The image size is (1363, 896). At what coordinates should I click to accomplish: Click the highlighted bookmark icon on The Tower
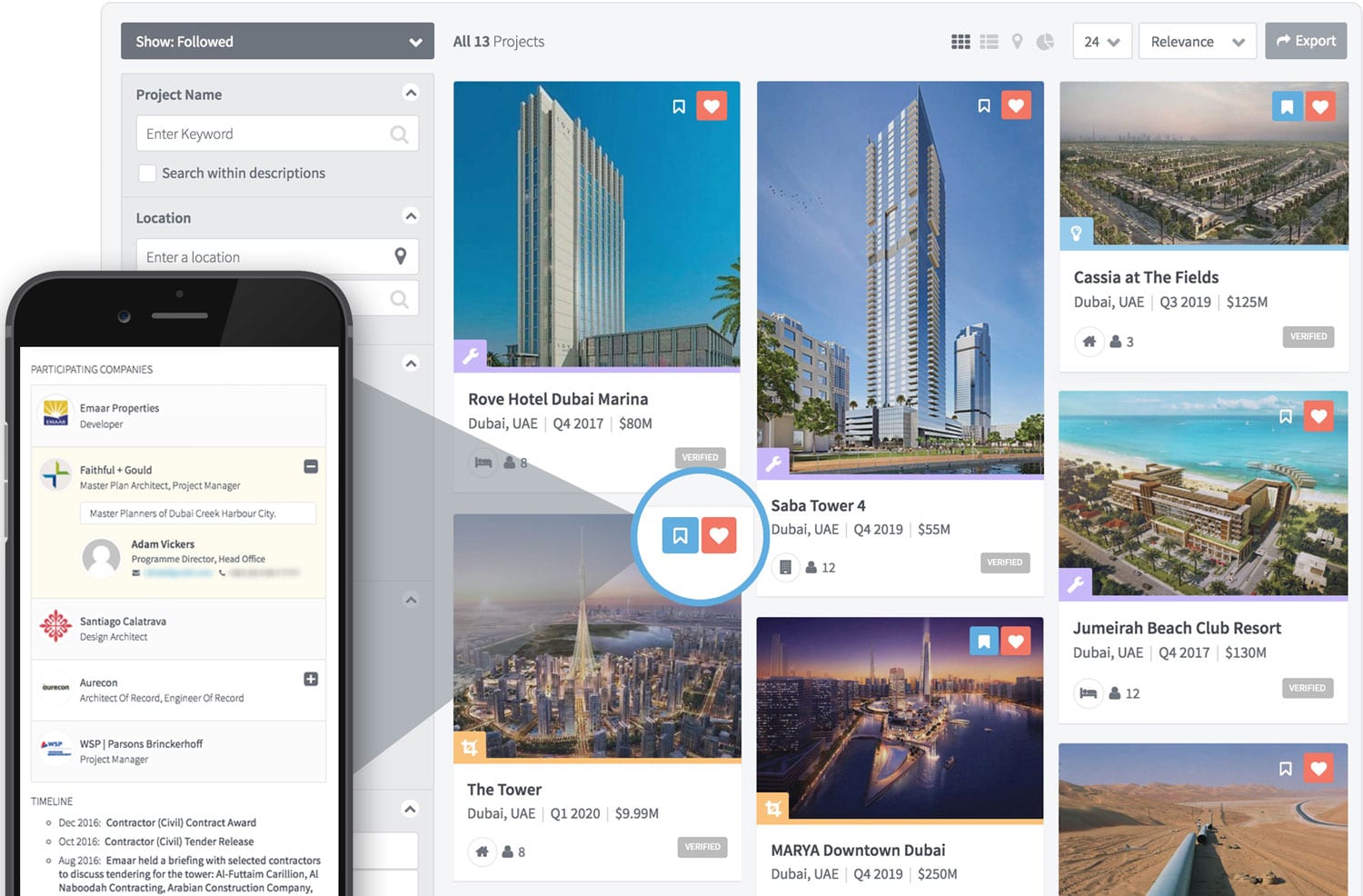[680, 536]
